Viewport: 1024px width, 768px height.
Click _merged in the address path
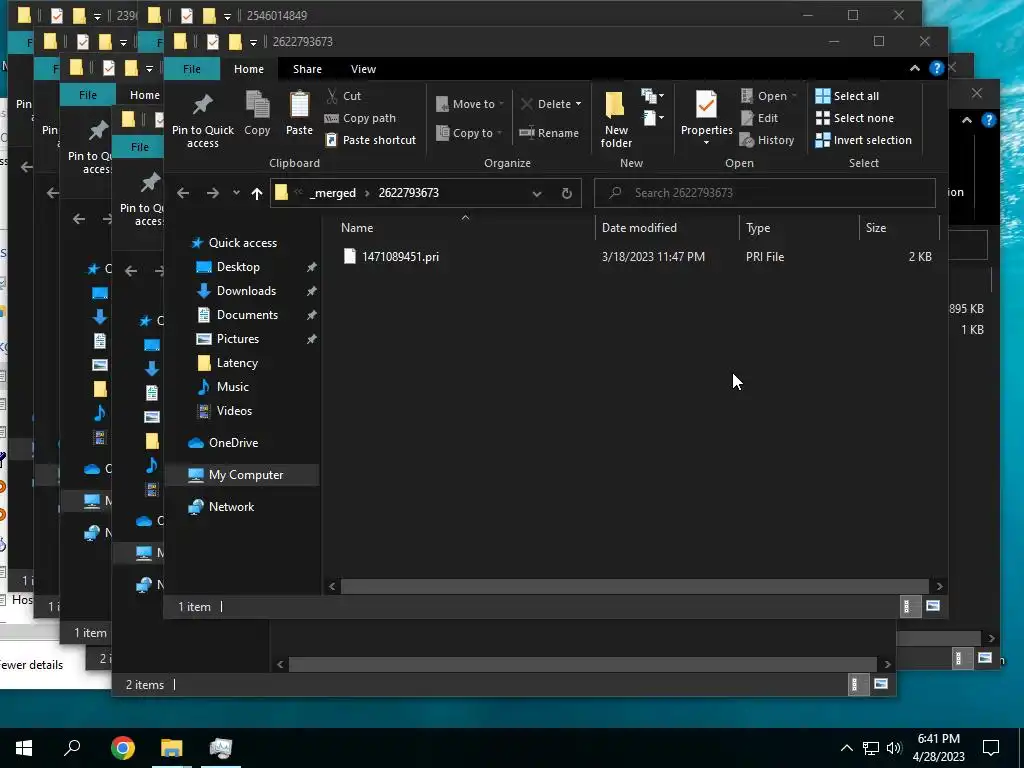(x=333, y=193)
